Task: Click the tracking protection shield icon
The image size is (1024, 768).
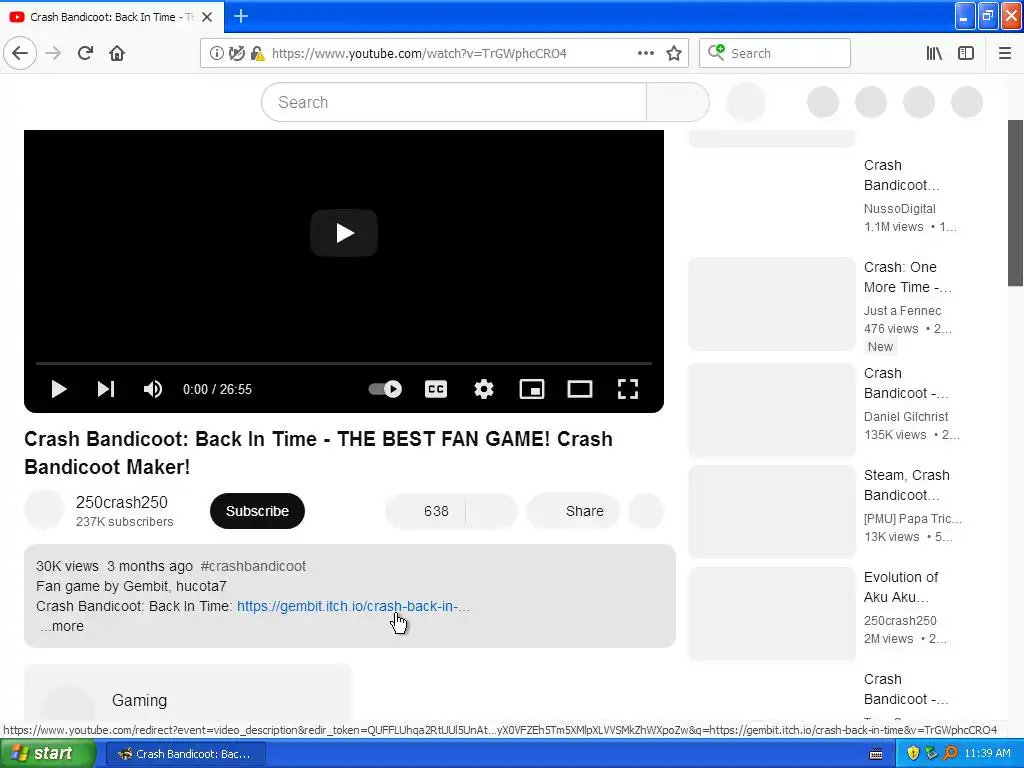Action: pos(236,54)
